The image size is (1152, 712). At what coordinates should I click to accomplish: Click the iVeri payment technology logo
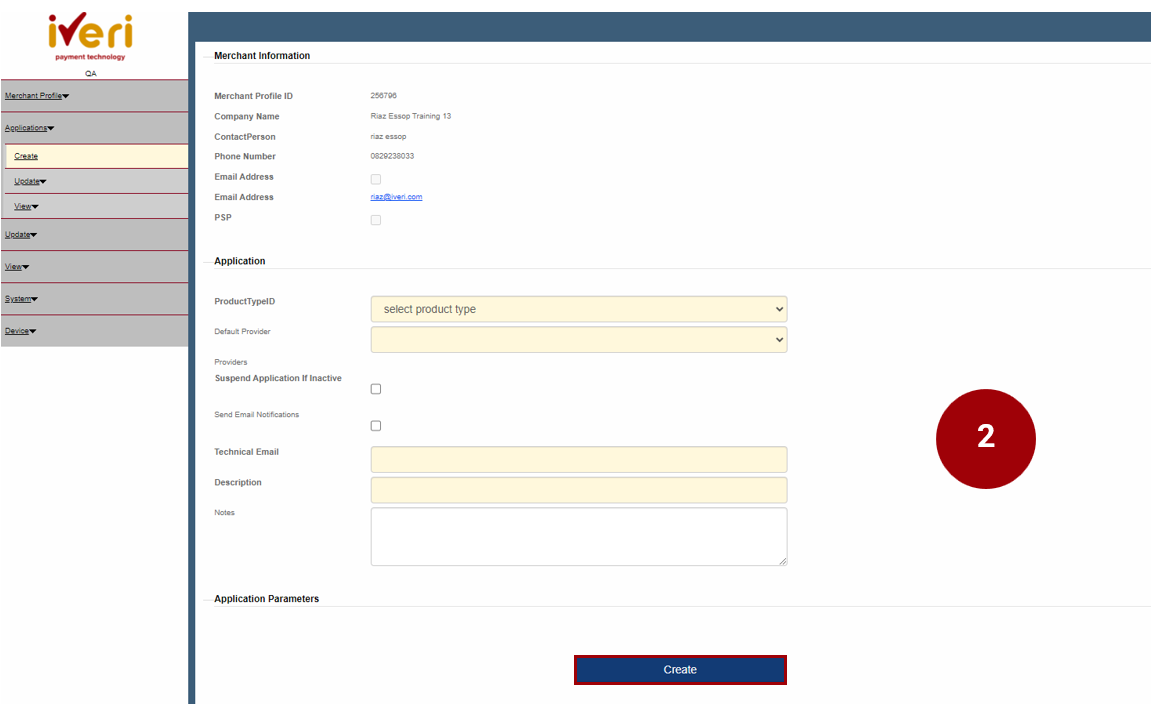[x=90, y=38]
